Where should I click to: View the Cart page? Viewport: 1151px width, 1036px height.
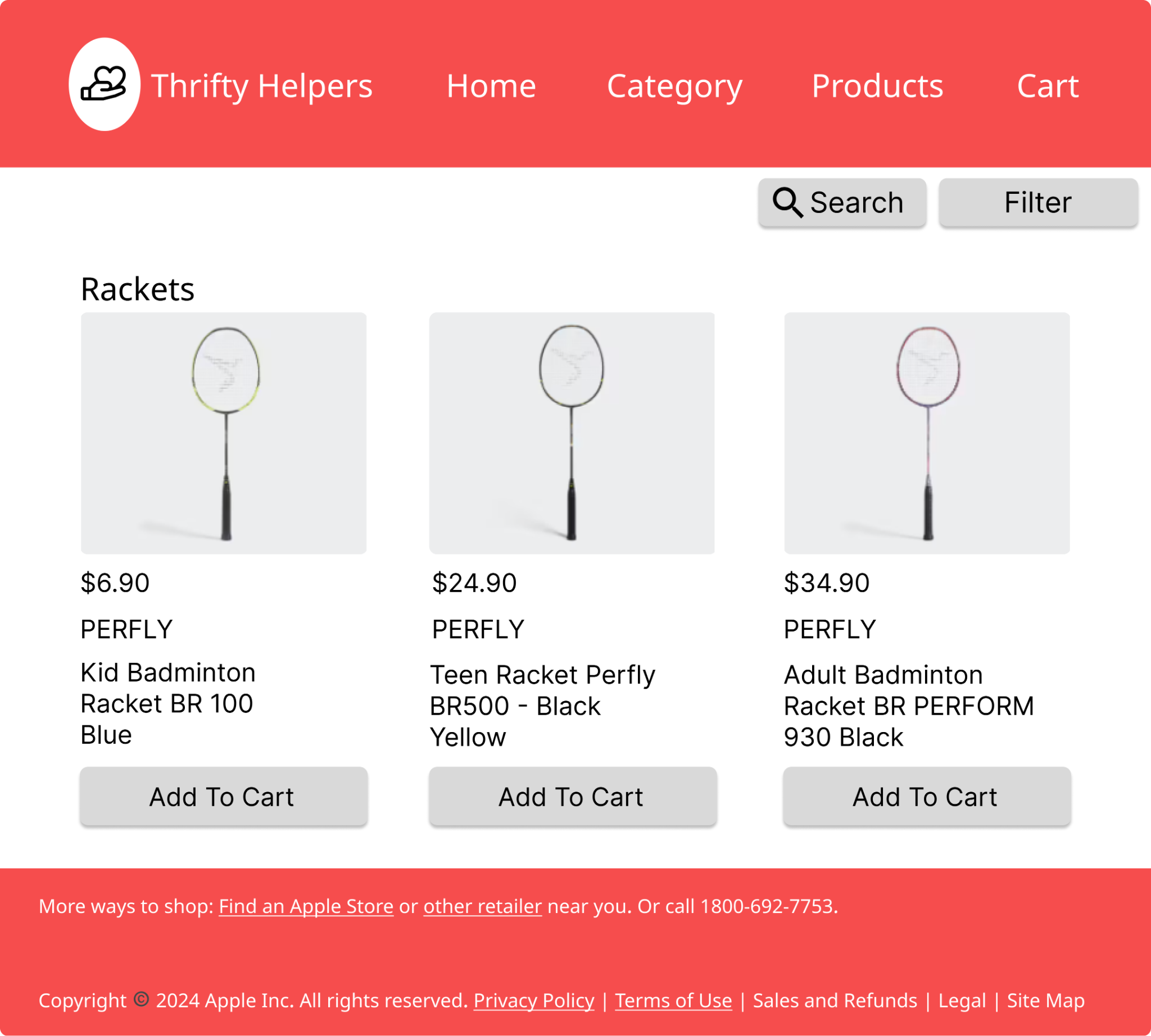[1048, 86]
